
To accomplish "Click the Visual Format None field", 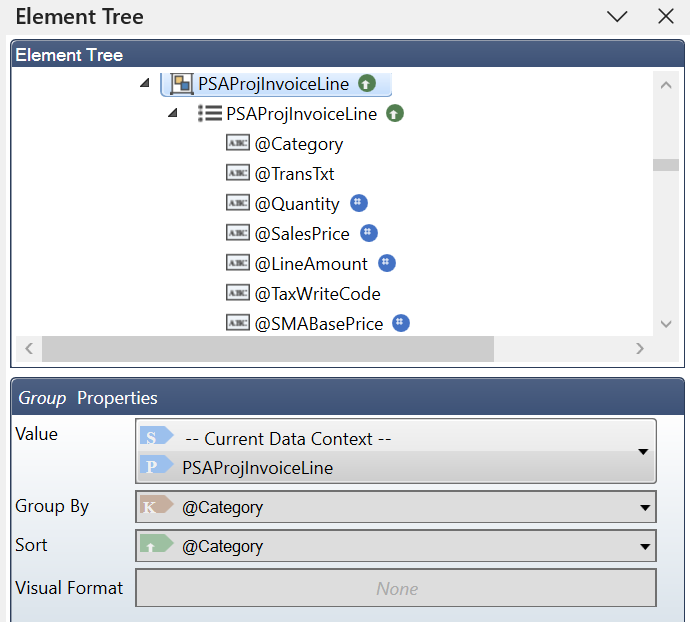I will tap(396, 588).
